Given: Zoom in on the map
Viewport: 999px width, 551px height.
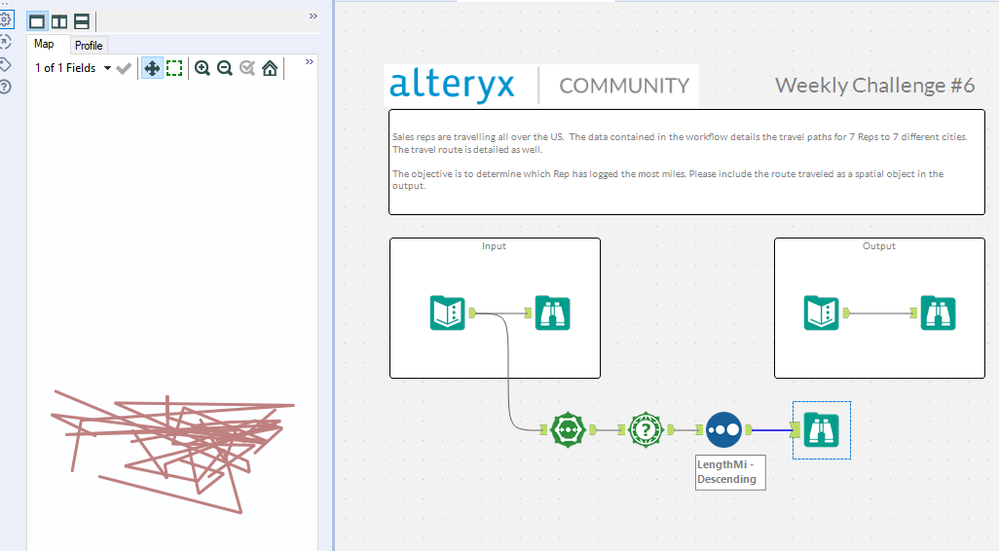Looking at the screenshot, I should point(202,68).
